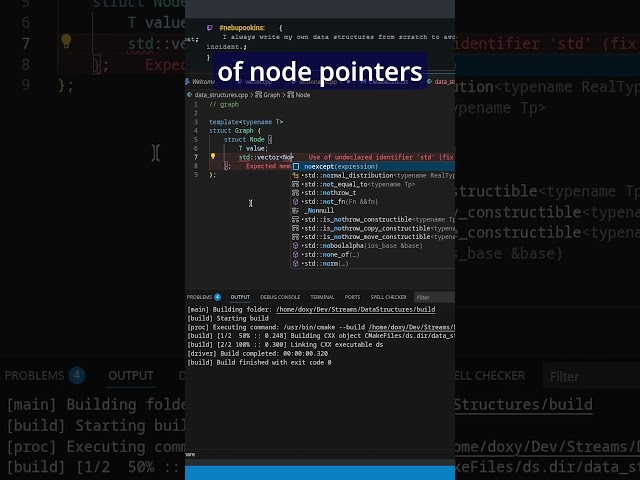
Task: Expand the Graph breadcrumb segment
Action: 271,95
